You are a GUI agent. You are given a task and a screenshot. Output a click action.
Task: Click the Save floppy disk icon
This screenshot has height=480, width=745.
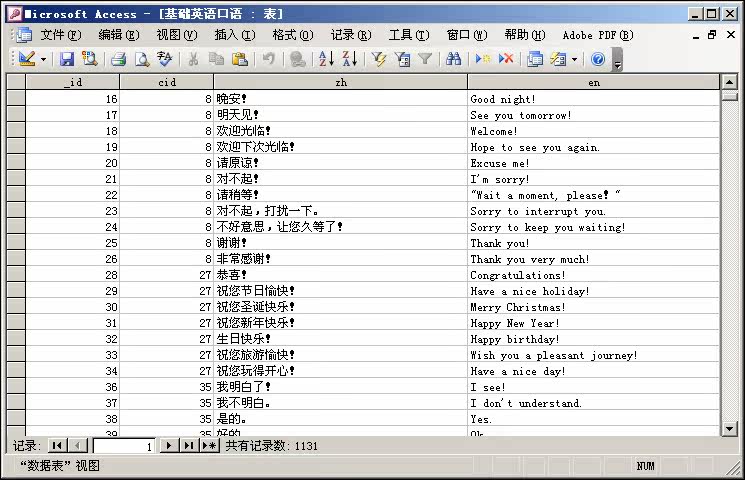(x=67, y=59)
